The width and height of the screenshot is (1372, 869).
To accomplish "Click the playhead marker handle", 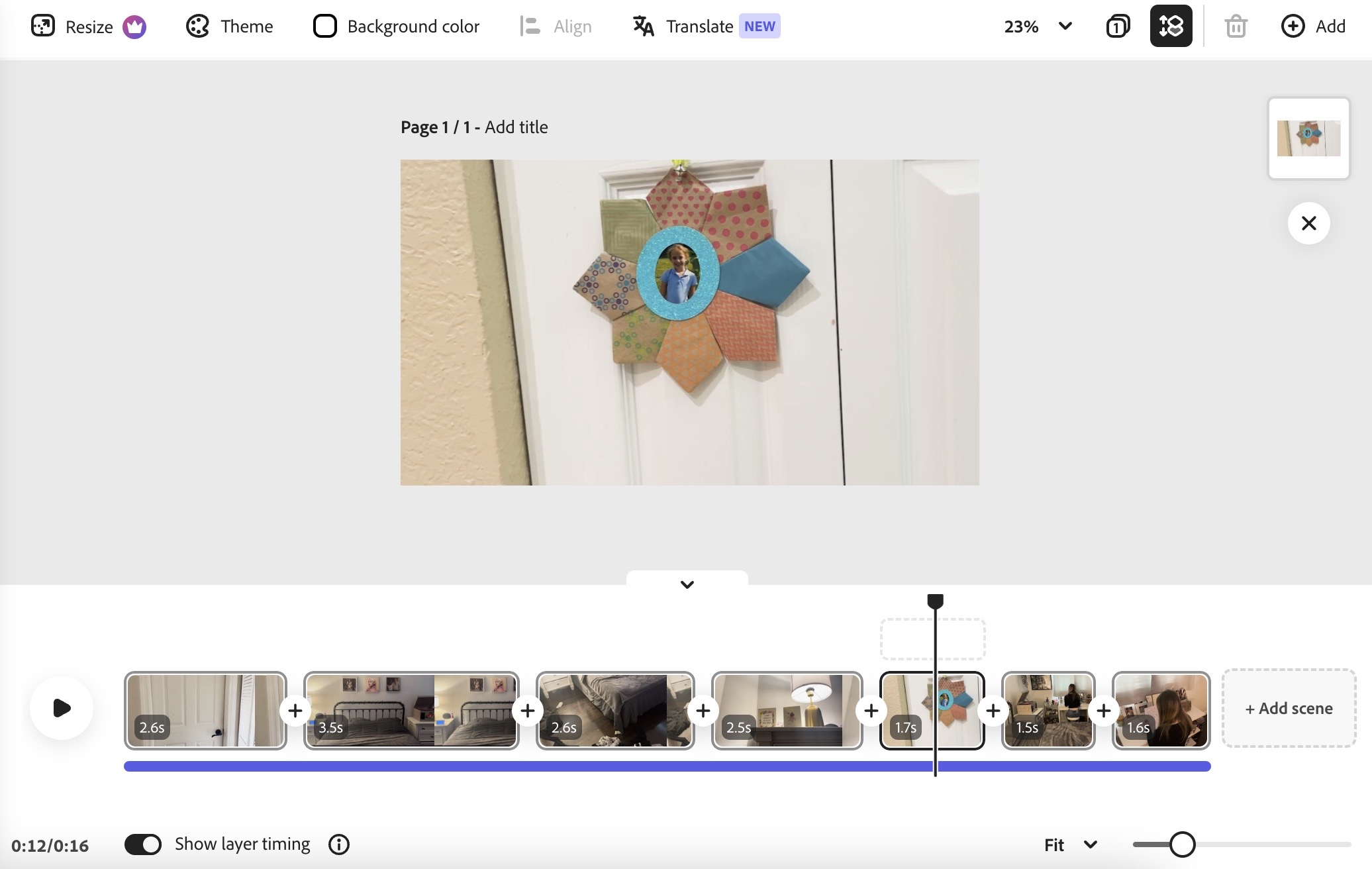I will click(935, 601).
